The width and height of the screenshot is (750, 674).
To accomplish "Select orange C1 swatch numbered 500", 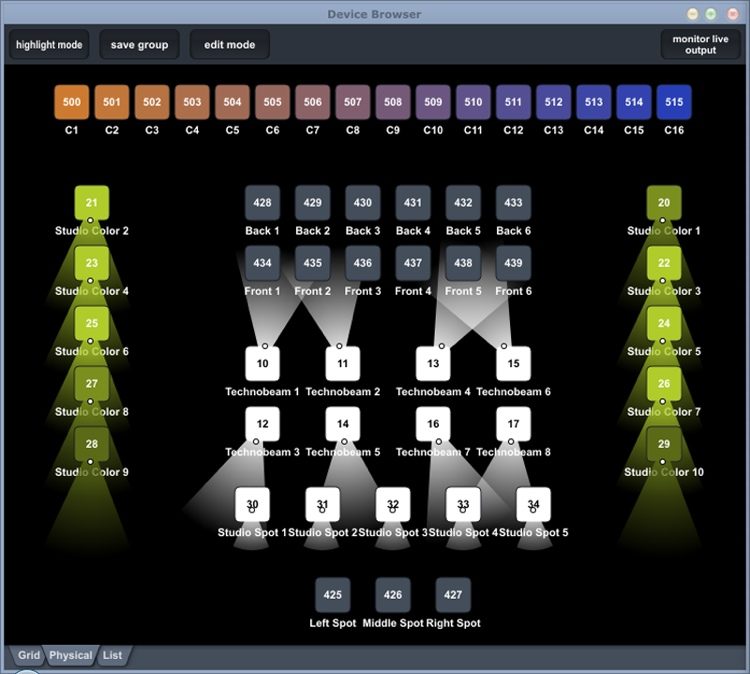I will click(x=72, y=102).
